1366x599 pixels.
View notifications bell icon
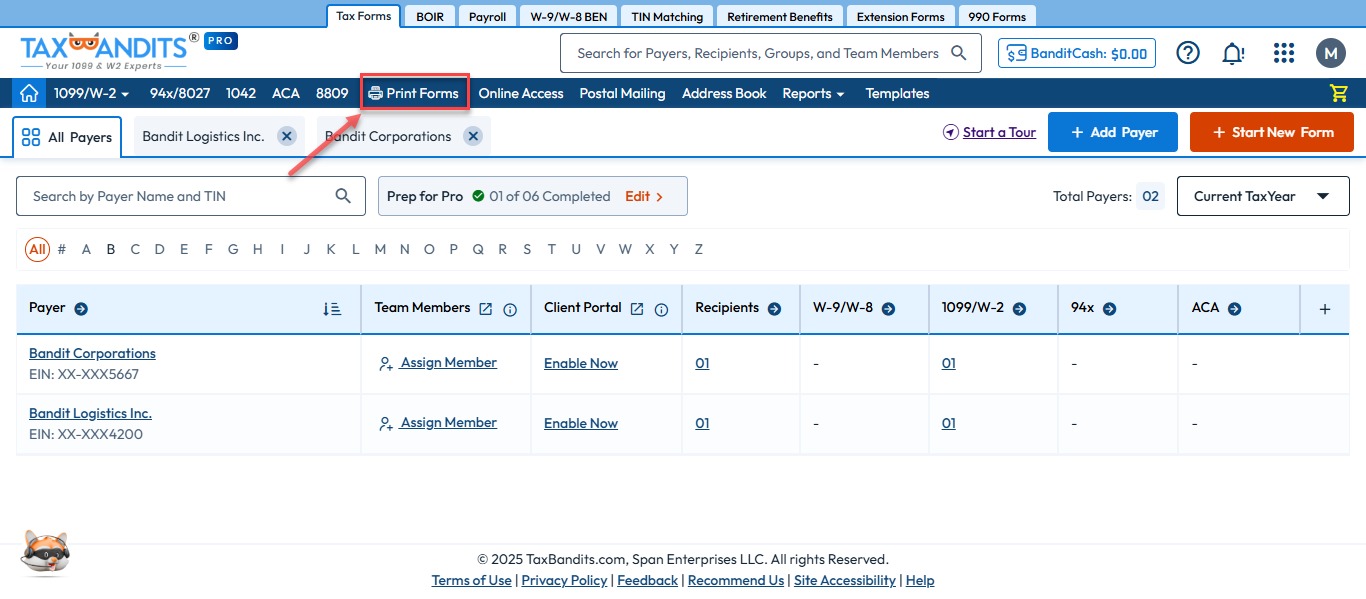1235,53
